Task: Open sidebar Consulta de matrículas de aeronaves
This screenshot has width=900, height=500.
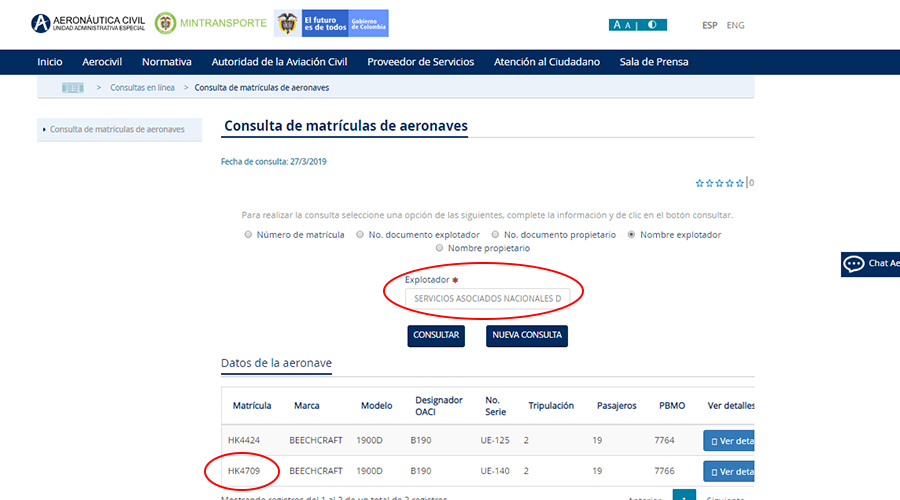Action: click(x=117, y=129)
